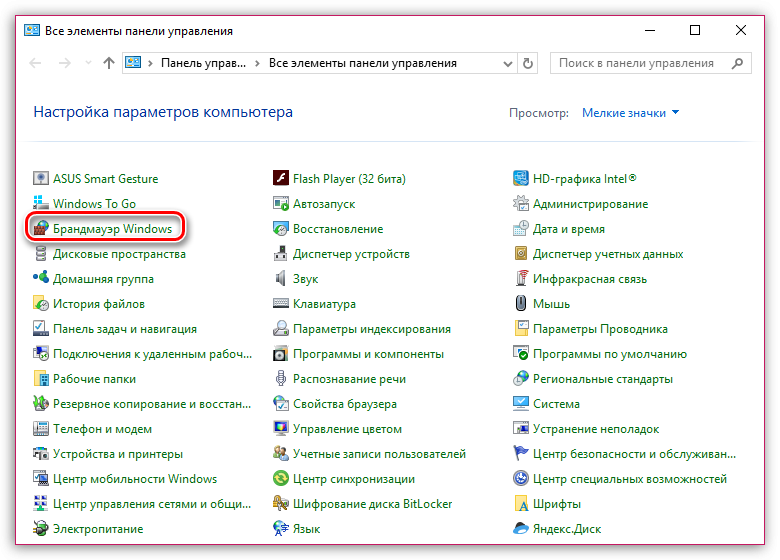780x560 pixels.
Task: Expand the Панель управления breadcrumb arrow
Action: (x=258, y=63)
